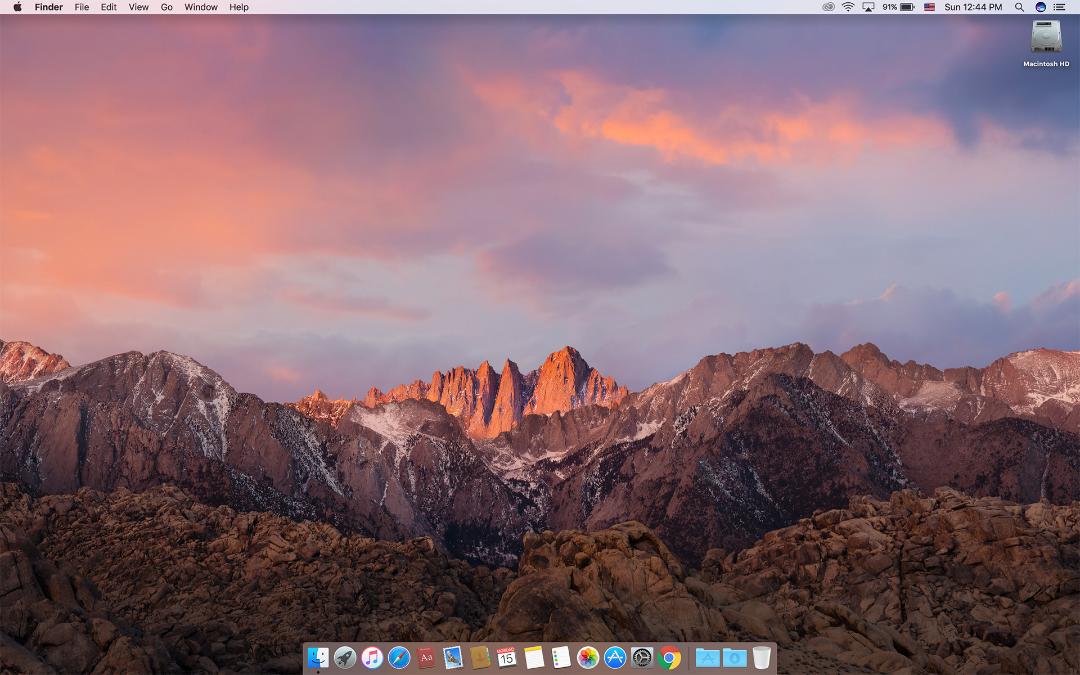Open System Preferences gear in Dock
This screenshot has width=1080, height=675.
point(642,657)
